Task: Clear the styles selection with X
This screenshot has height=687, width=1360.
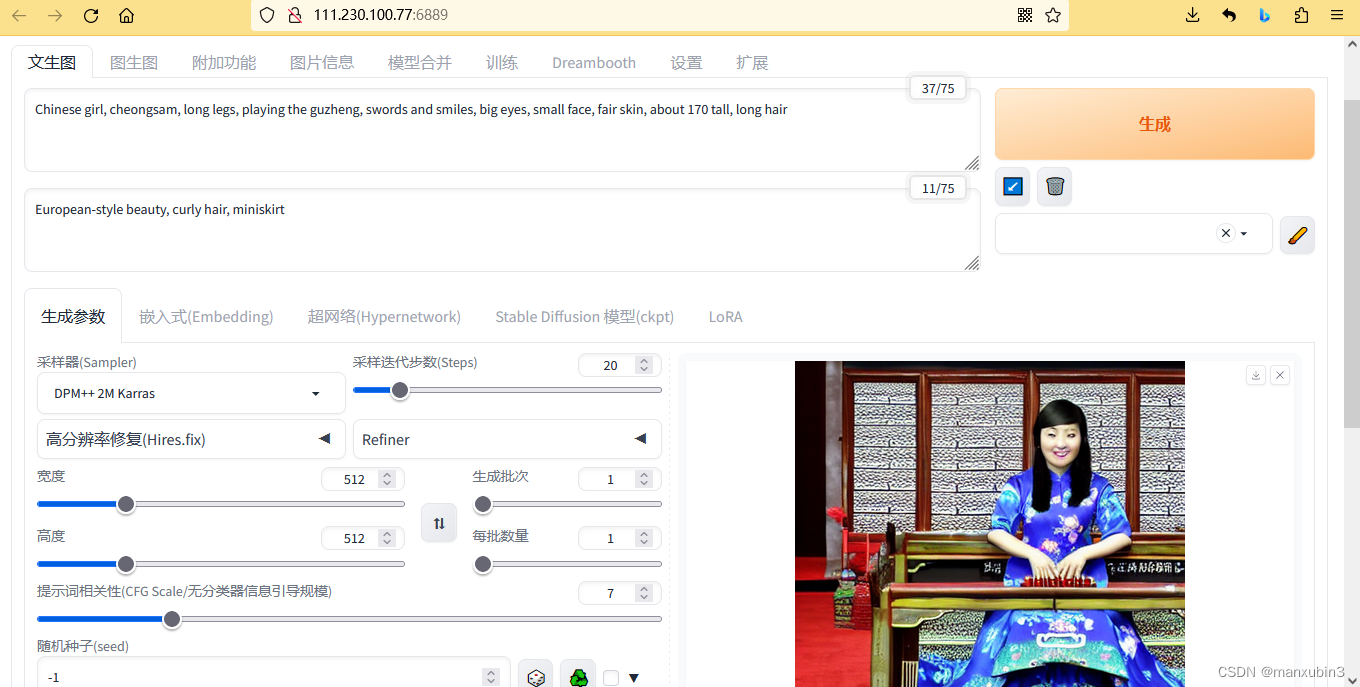Action: 1226,233
